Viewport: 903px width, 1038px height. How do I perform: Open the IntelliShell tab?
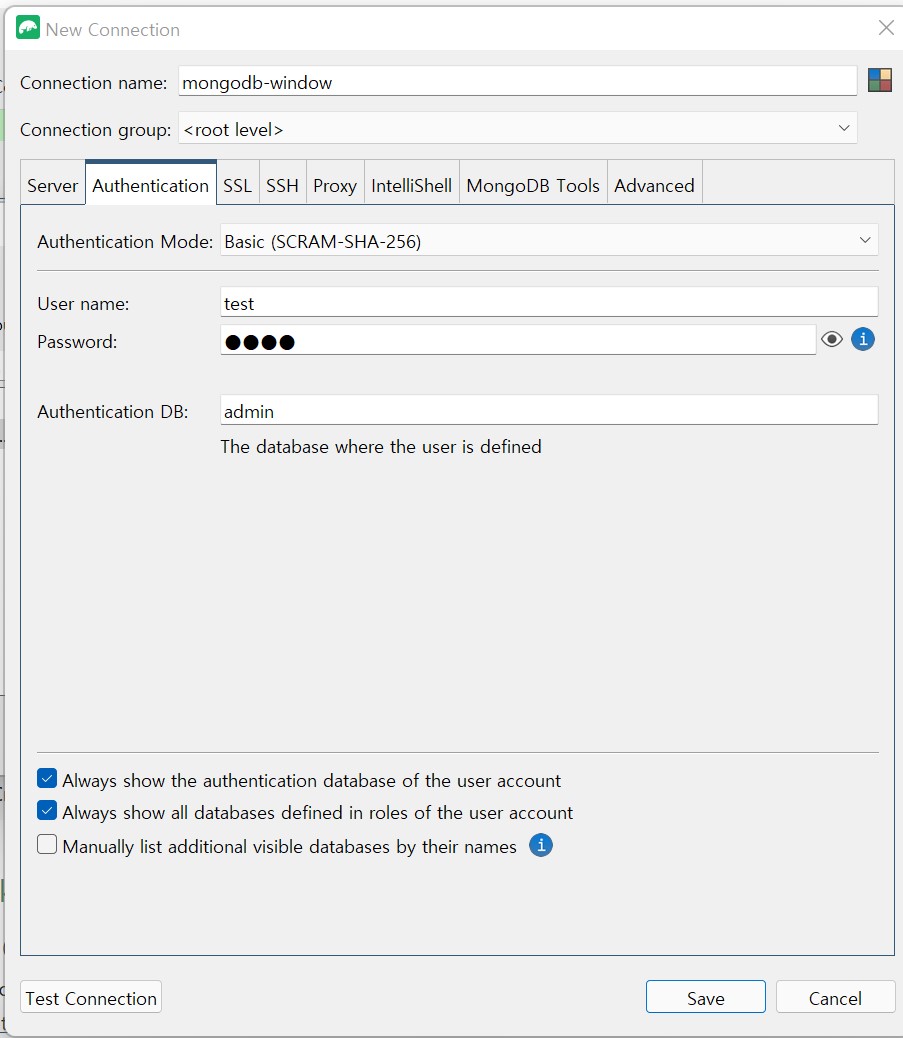pos(411,185)
